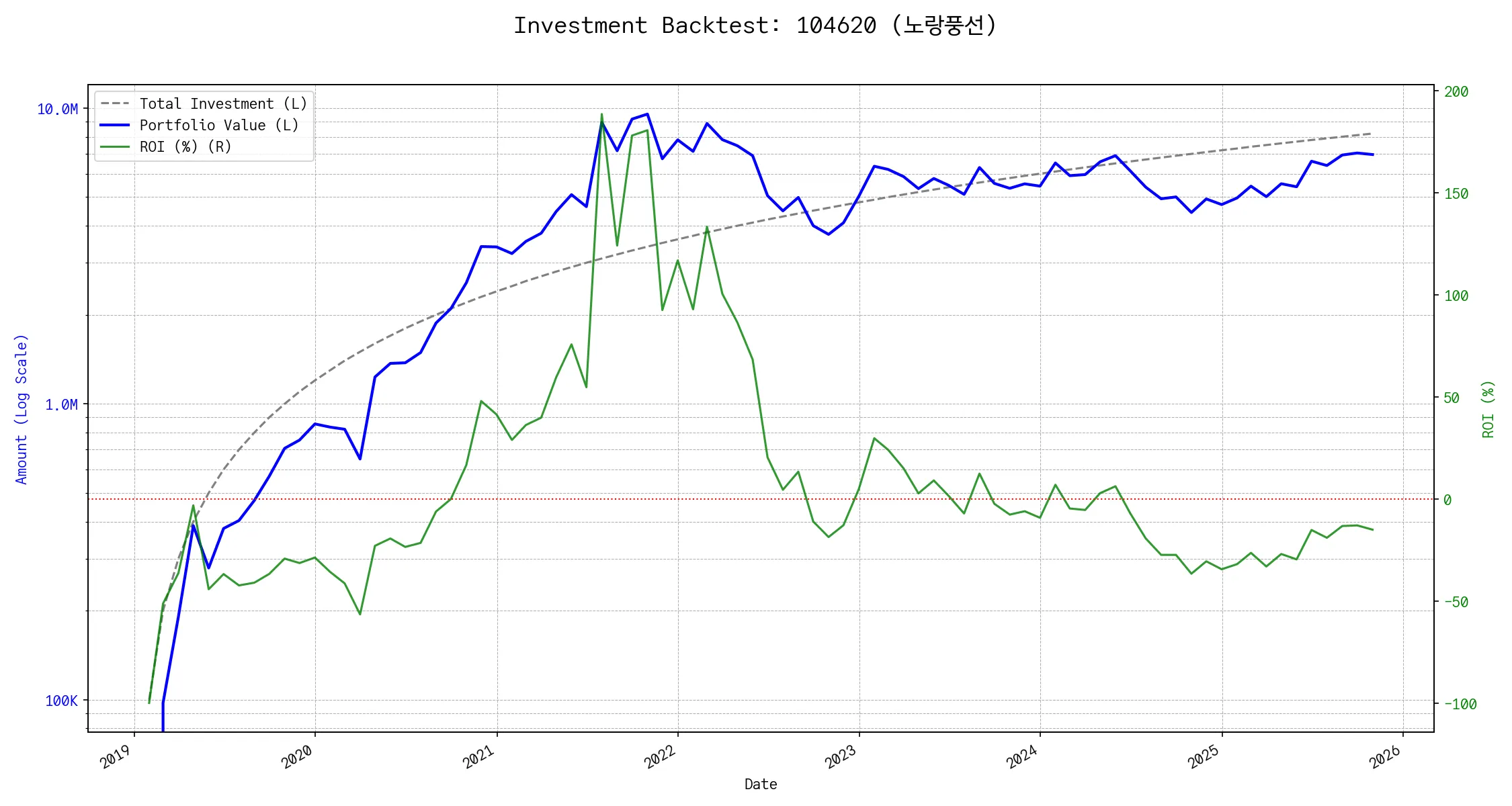The image size is (1512, 806).
Task: Click the 200 right ROI axis label
Action: pyautogui.click(x=1456, y=91)
